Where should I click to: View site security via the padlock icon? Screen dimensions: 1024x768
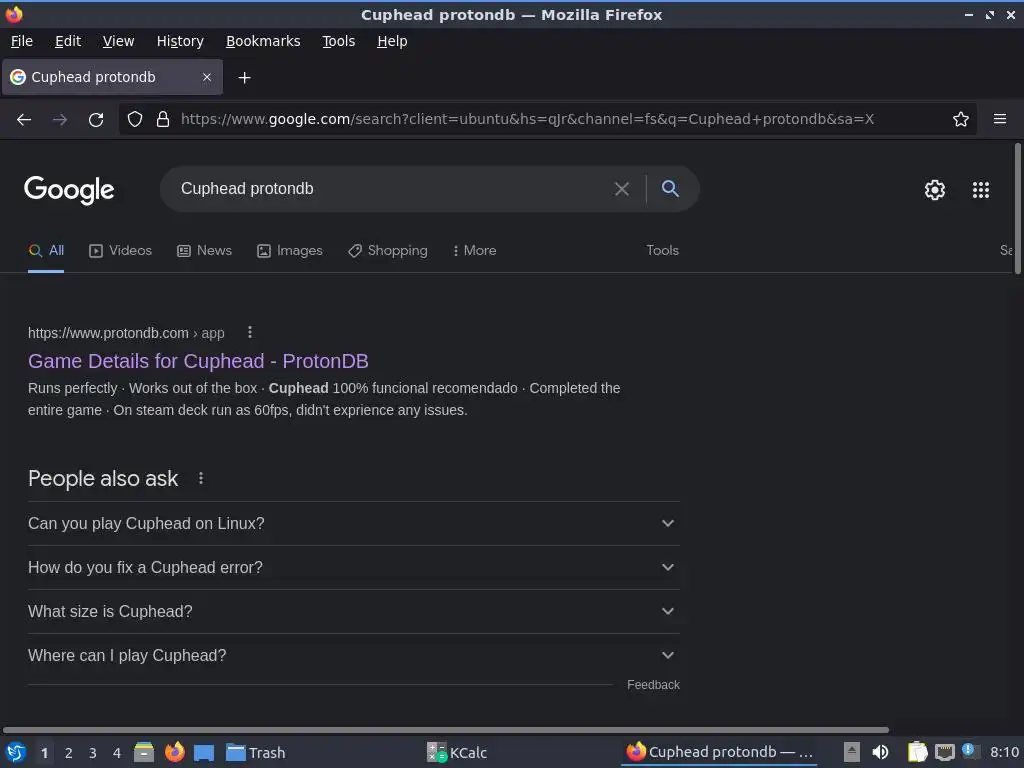coord(163,119)
